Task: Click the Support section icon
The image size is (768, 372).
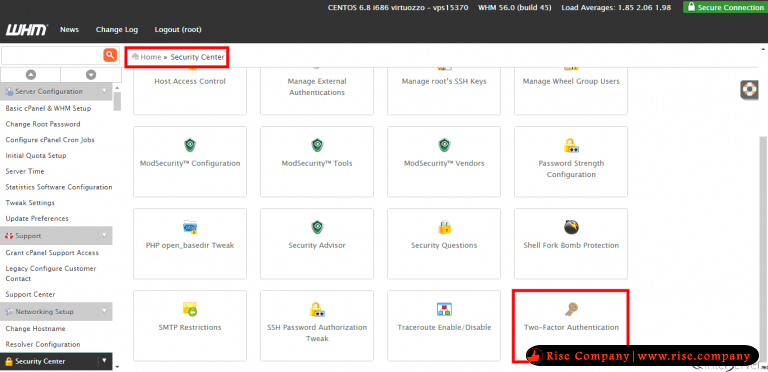Action: 9,236
